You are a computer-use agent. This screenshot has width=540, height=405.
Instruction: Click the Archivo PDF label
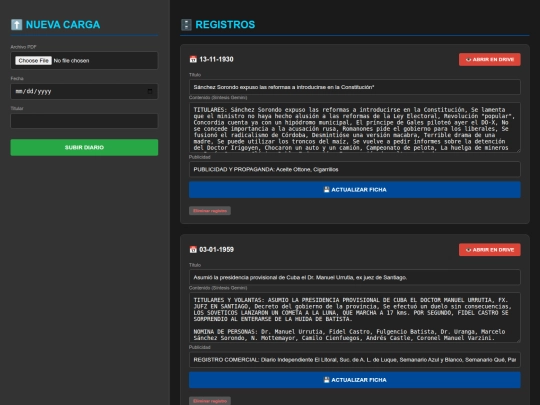coord(23,47)
